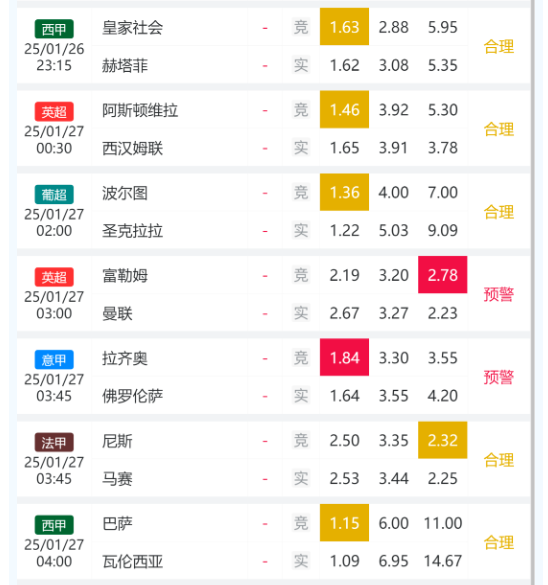Click the vertical scrollbar on right edge
Viewport: 548px width, 585px height.
coord(533,292)
